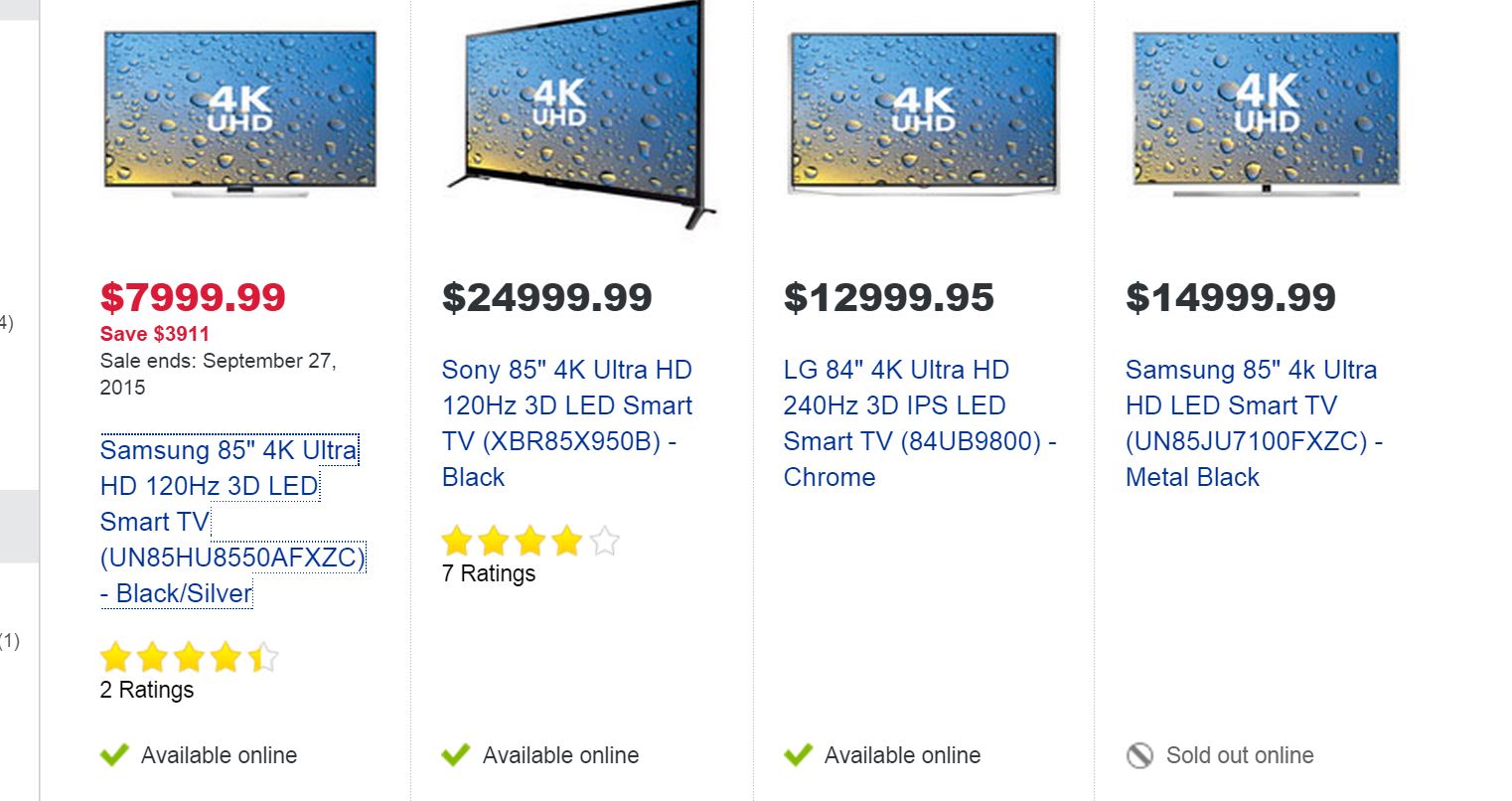Open the Samsung 85" UN85HU8550AFXZC product link
The height and width of the screenshot is (801, 1512).
coord(233,522)
